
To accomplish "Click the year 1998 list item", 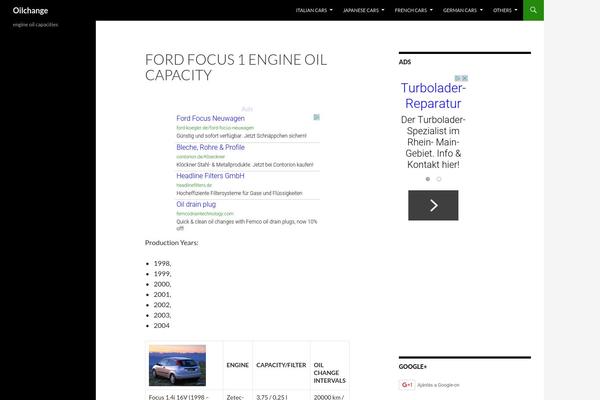I will click(x=162, y=263).
